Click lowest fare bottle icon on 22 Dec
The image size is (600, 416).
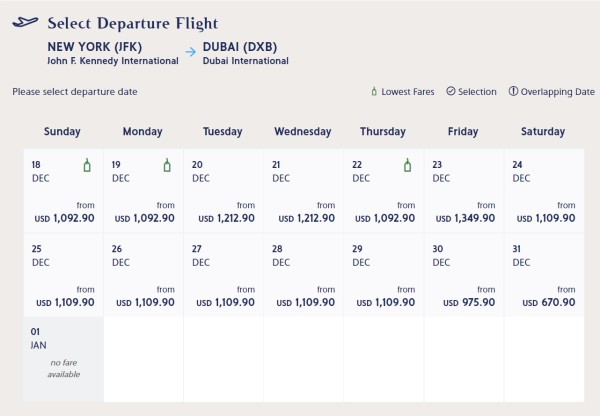(x=407, y=166)
